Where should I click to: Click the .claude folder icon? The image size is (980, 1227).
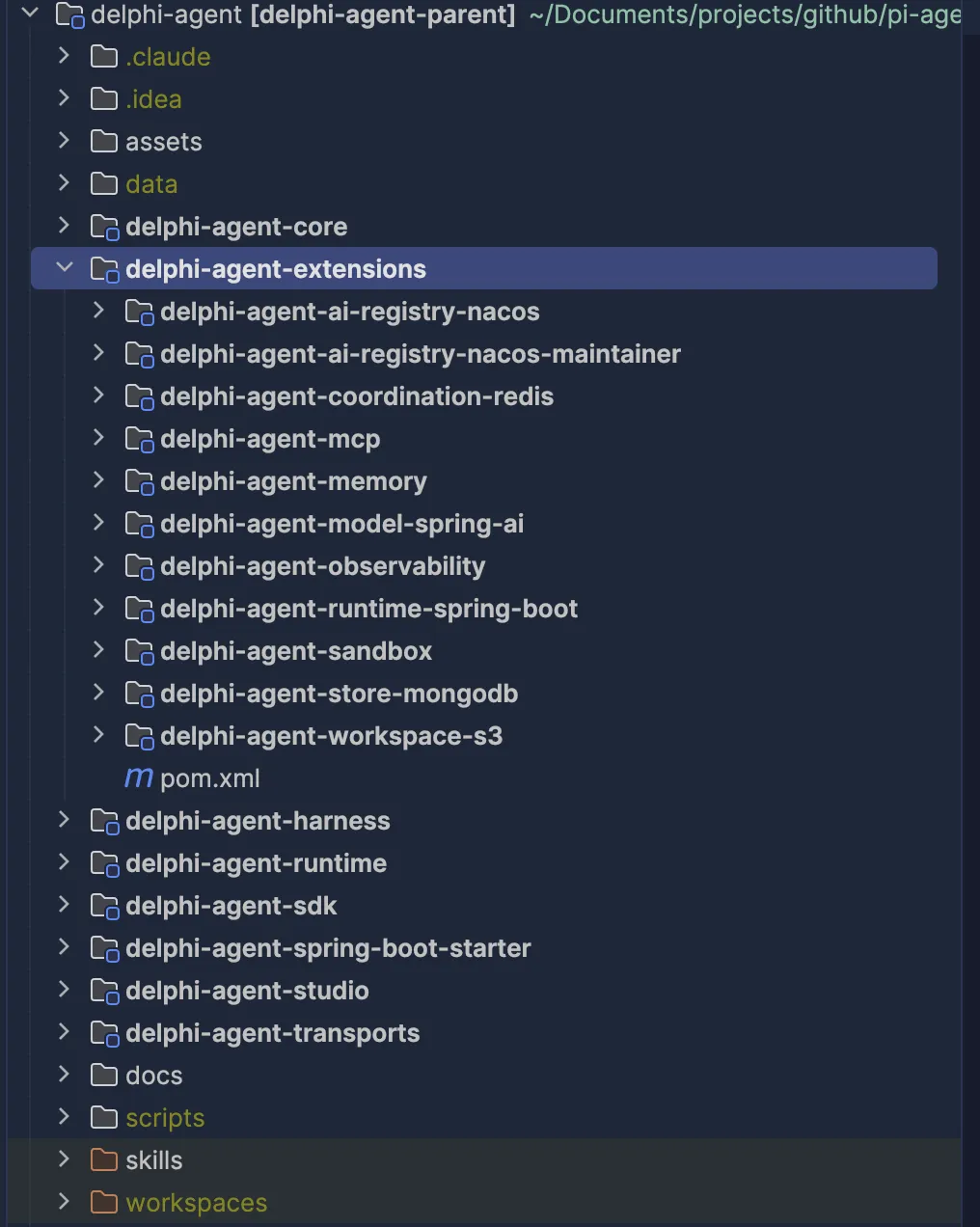[x=104, y=57]
